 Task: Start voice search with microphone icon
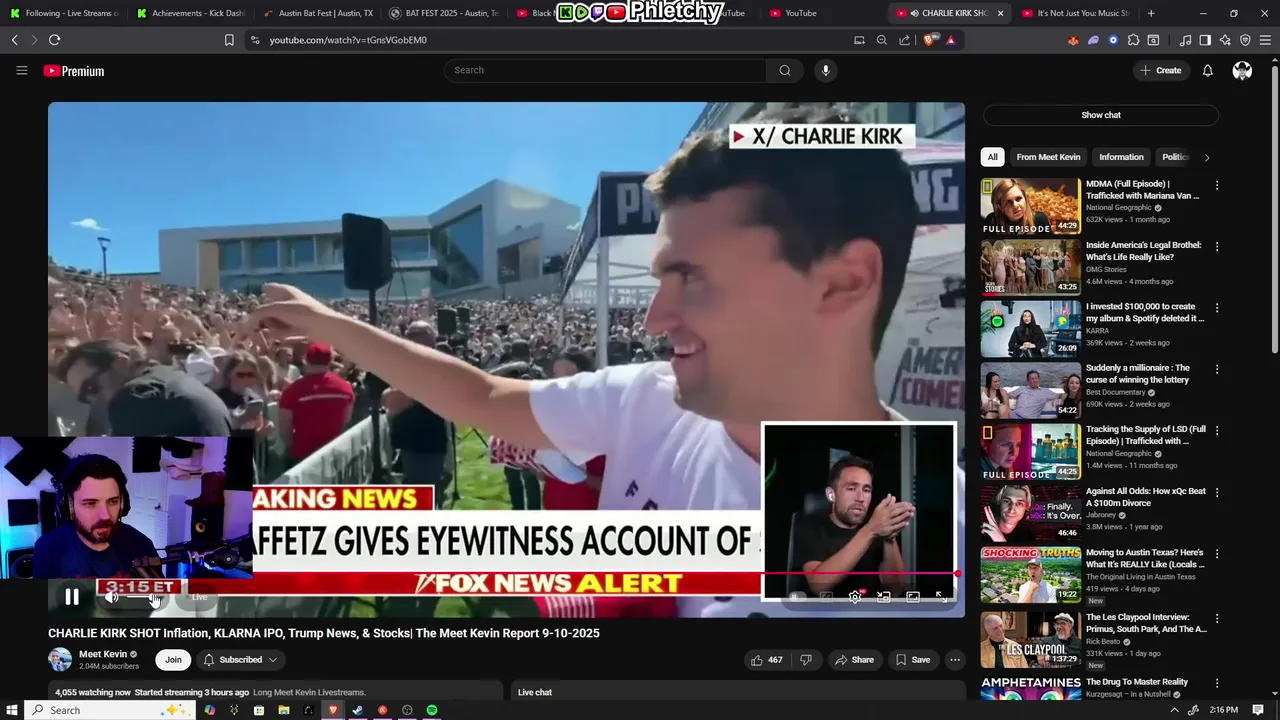[x=825, y=70]
